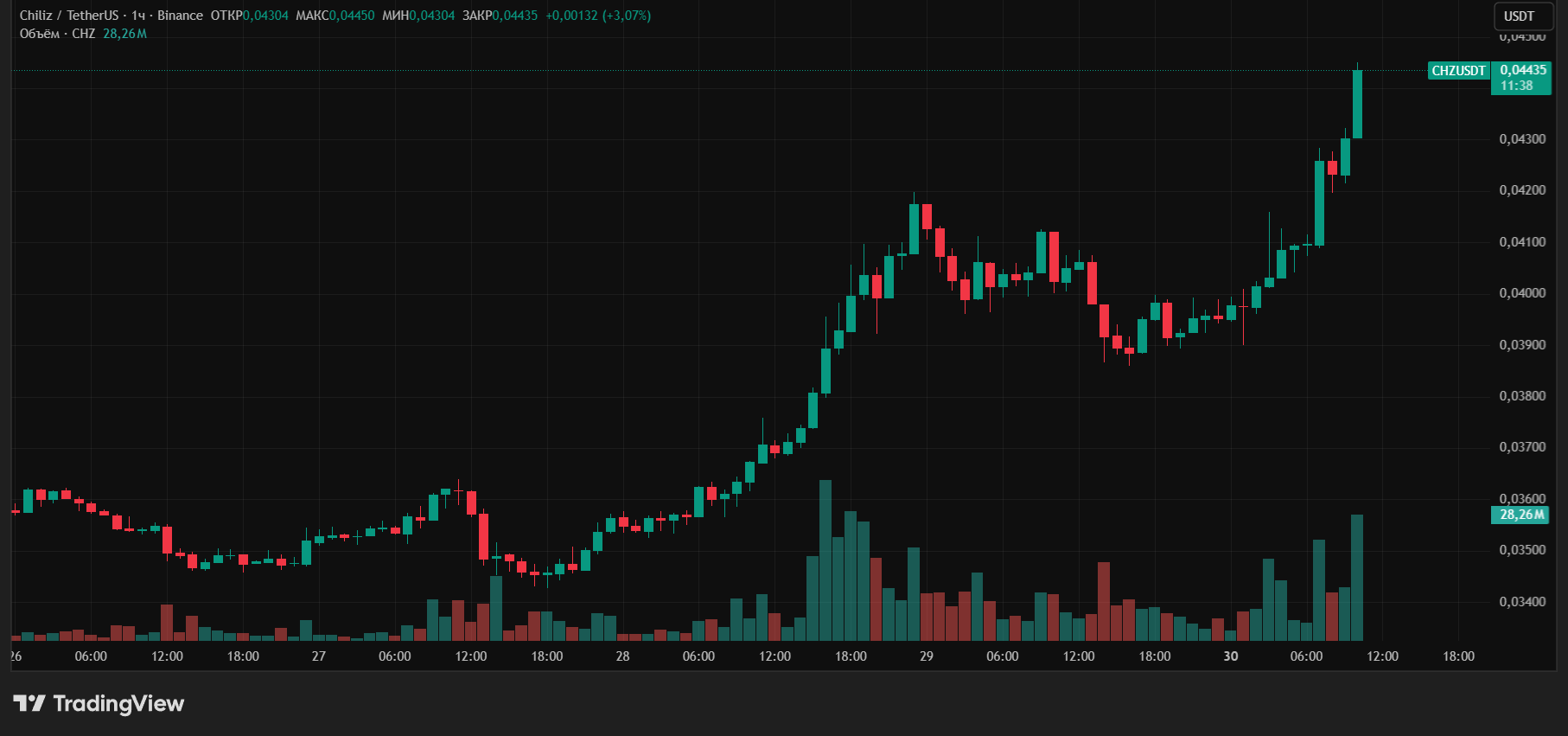The width and height of the screenshot is (1568, 736).
Task: Click the ОТКР open value in legend
Action: coord(265,16)
